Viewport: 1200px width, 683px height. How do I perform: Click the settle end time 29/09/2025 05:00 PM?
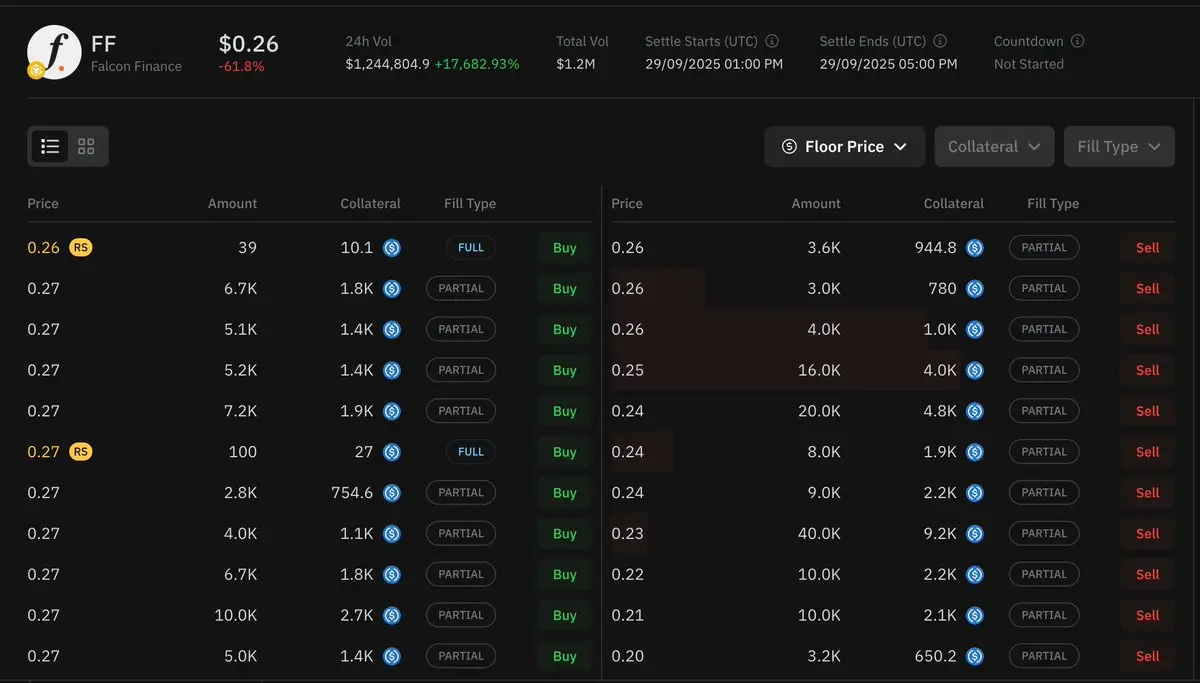(888, 64)
